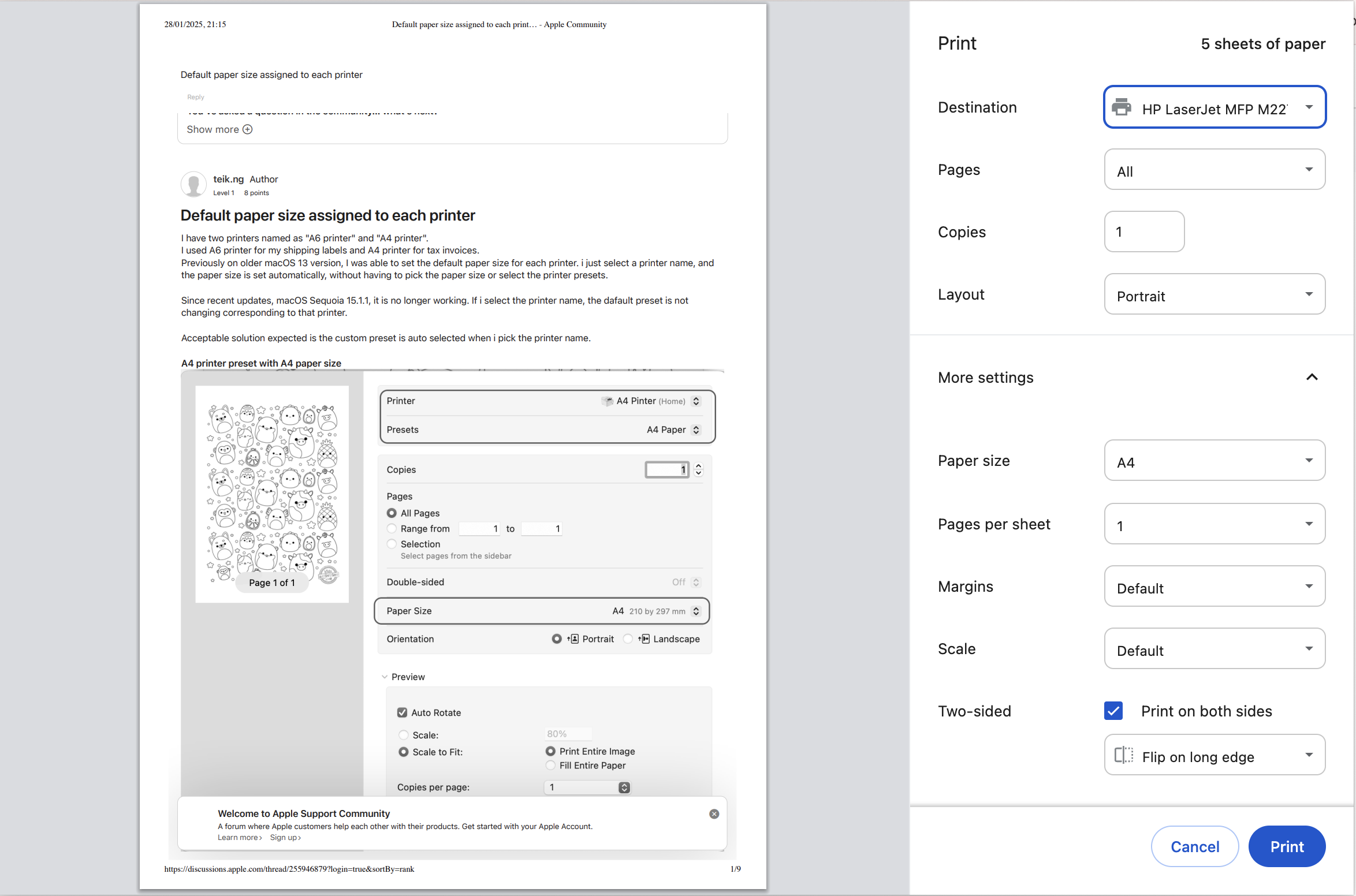Toggle the Auto Rotate checkbox
Screen dimensions: 1356x896
(x=403, y=712)
